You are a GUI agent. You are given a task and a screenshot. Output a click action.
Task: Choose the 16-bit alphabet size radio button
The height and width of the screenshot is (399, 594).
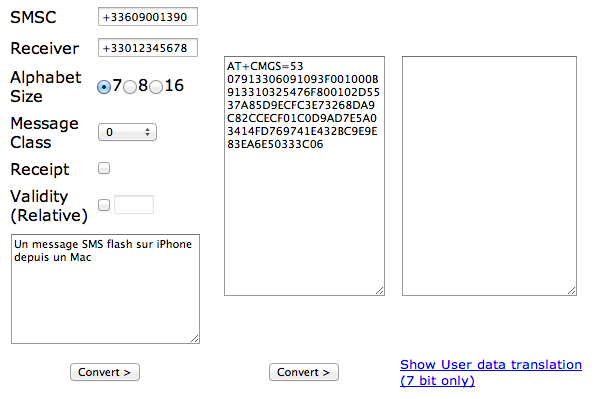point(156,87)
